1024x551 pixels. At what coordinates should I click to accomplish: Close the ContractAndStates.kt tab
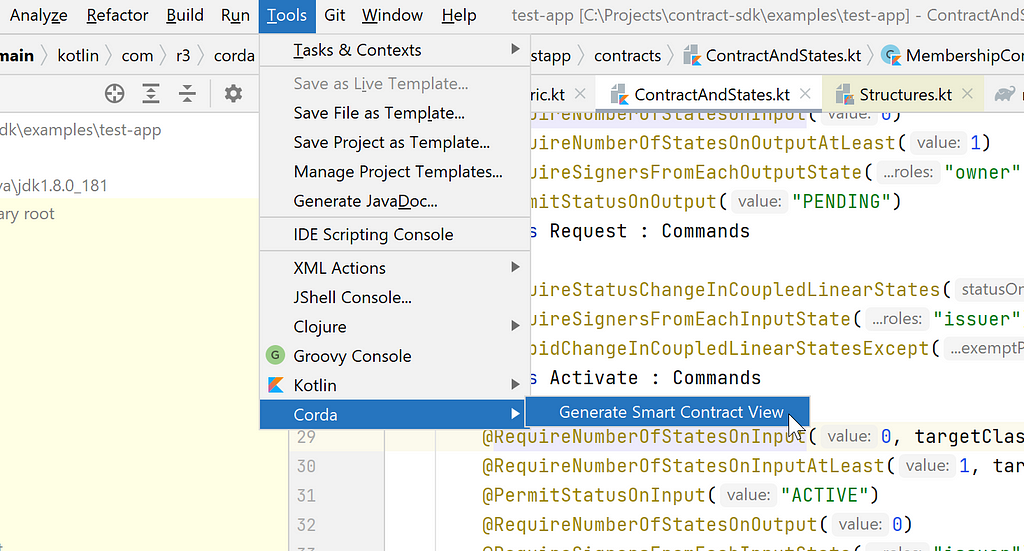coord(805,94)
